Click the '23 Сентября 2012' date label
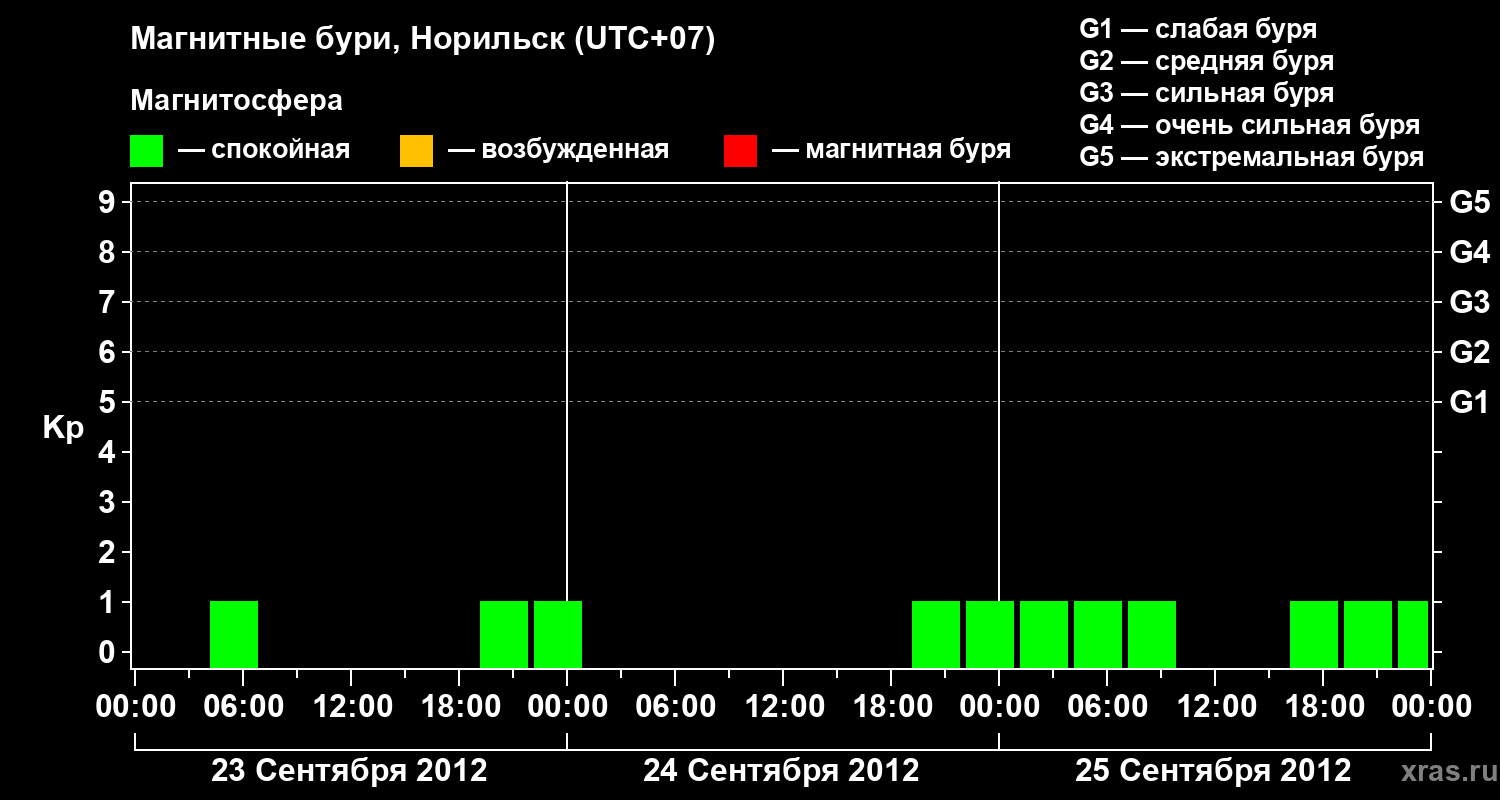This screenshot has width=1500, height=800. pos(349,771)
